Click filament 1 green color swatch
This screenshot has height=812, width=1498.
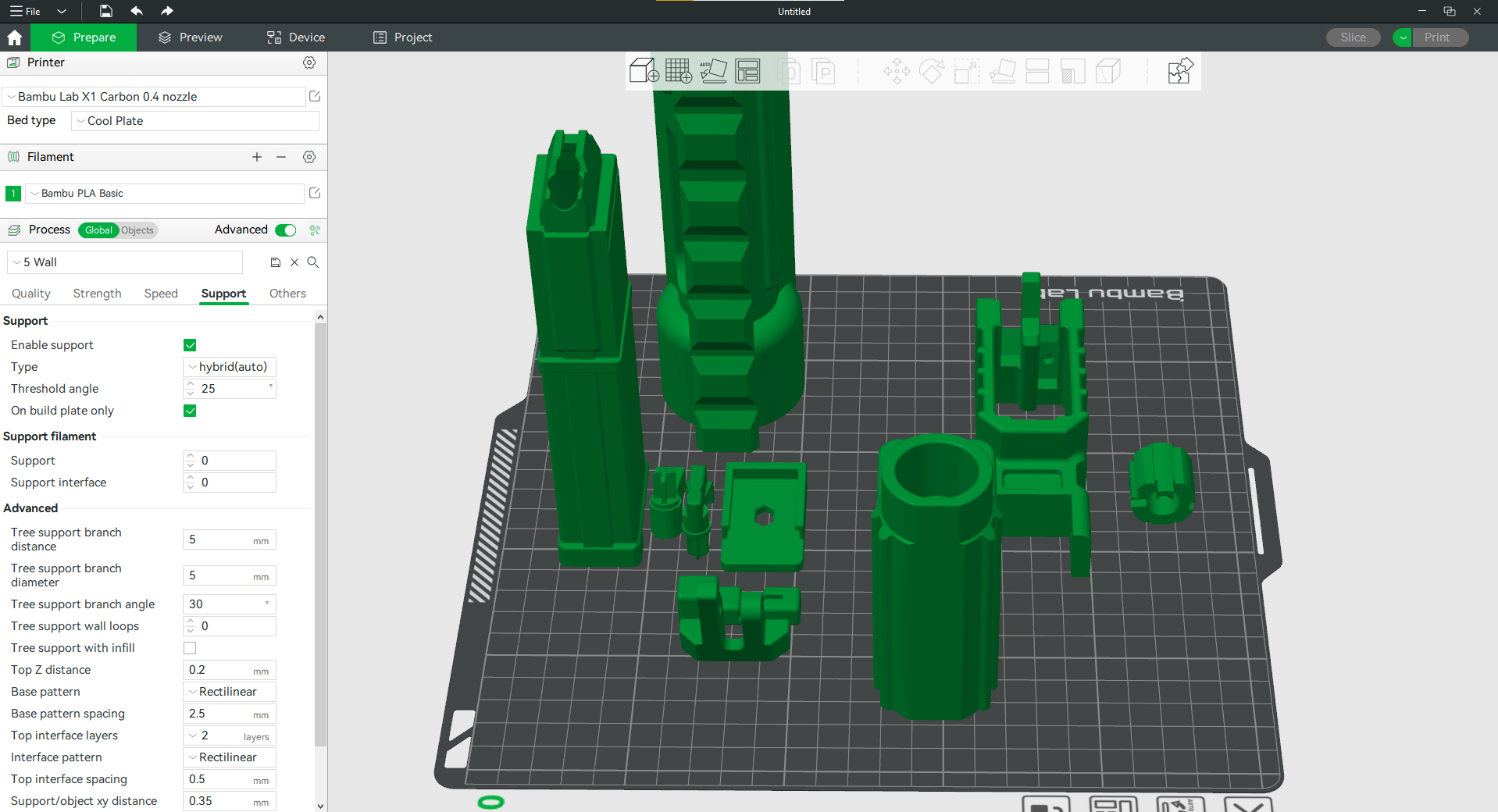point(13,194)
